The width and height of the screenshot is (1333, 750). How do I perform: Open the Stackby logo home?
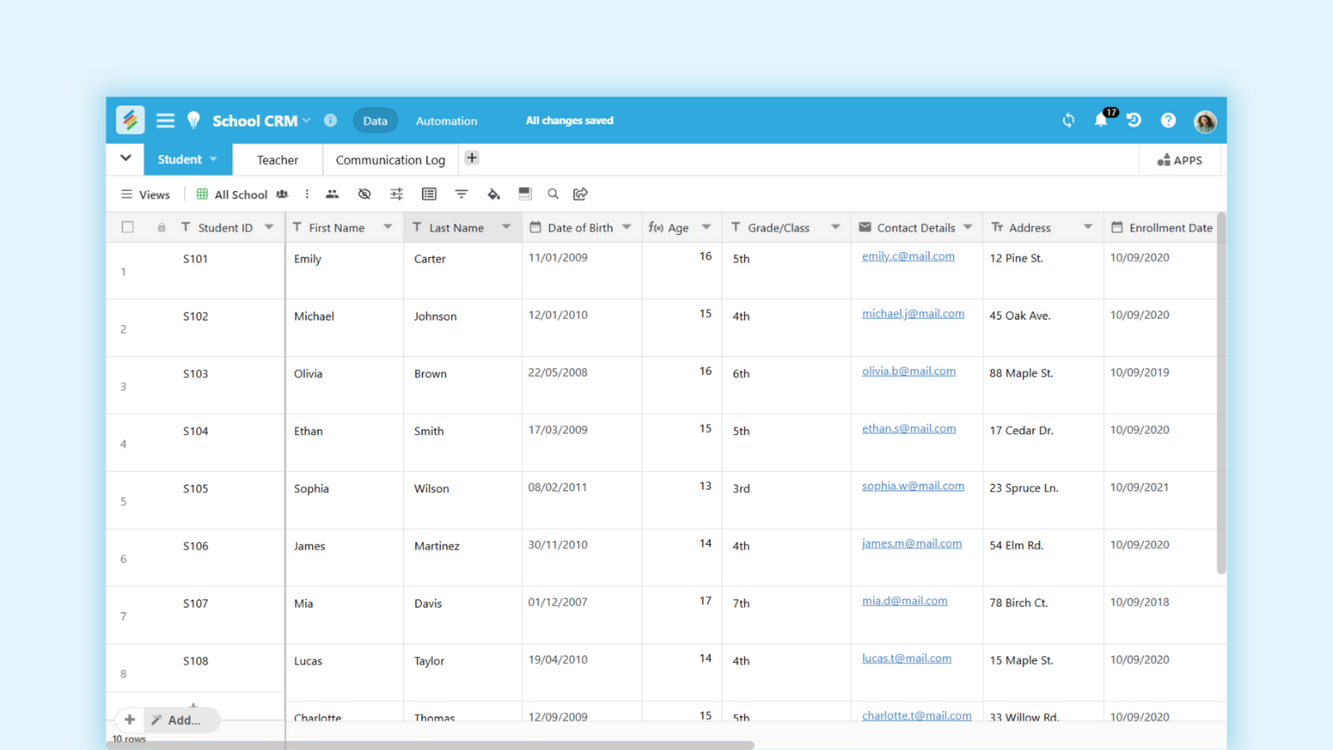(130, 120)
